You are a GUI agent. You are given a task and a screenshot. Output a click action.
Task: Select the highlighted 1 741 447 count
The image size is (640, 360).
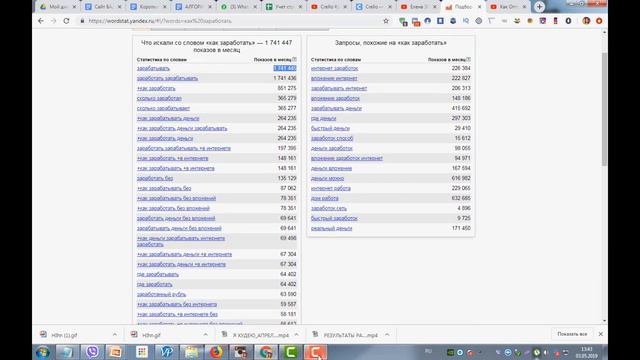point(285,68)
